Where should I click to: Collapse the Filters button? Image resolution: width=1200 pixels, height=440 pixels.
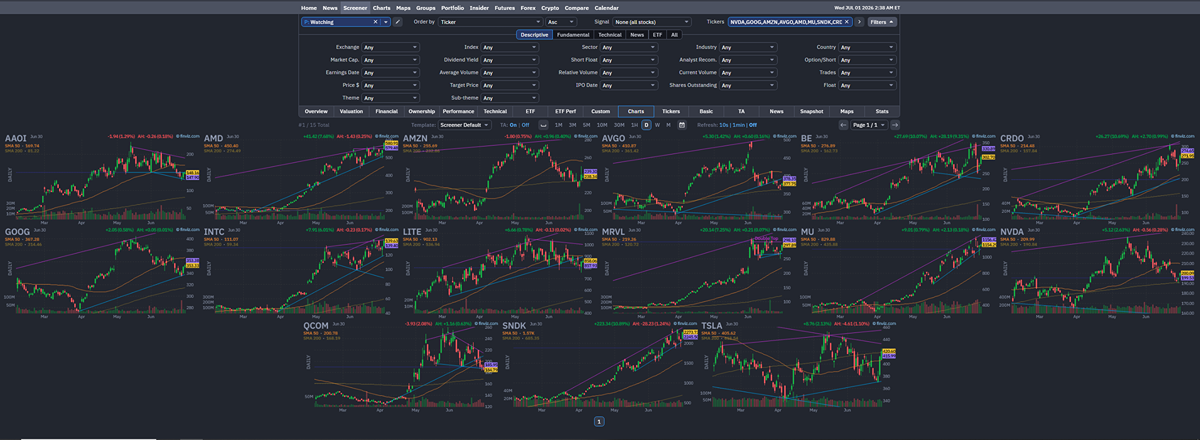point(881,21)
